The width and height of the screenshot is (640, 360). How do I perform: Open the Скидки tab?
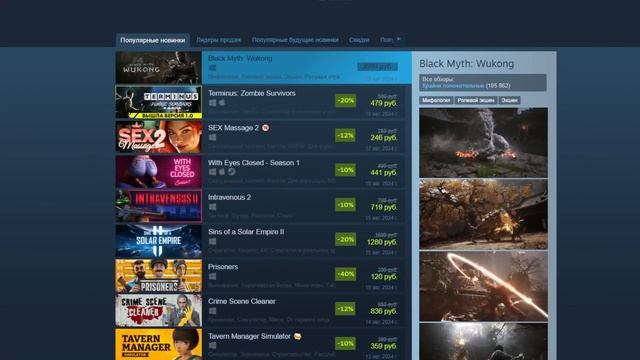(359, 40)
